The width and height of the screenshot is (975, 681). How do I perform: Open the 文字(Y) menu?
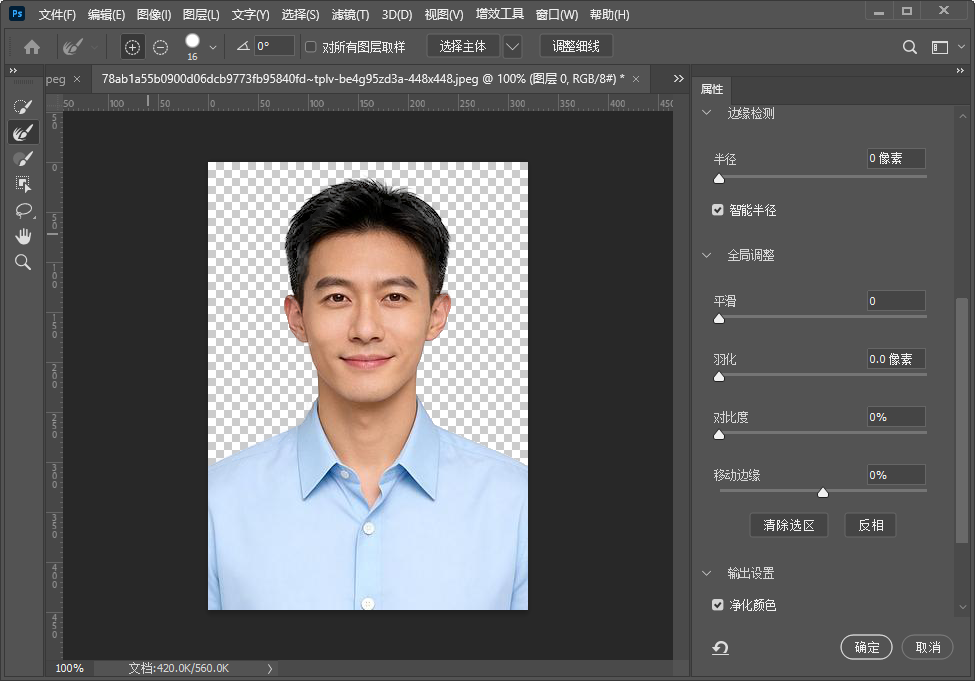click(x=250, y=14)
